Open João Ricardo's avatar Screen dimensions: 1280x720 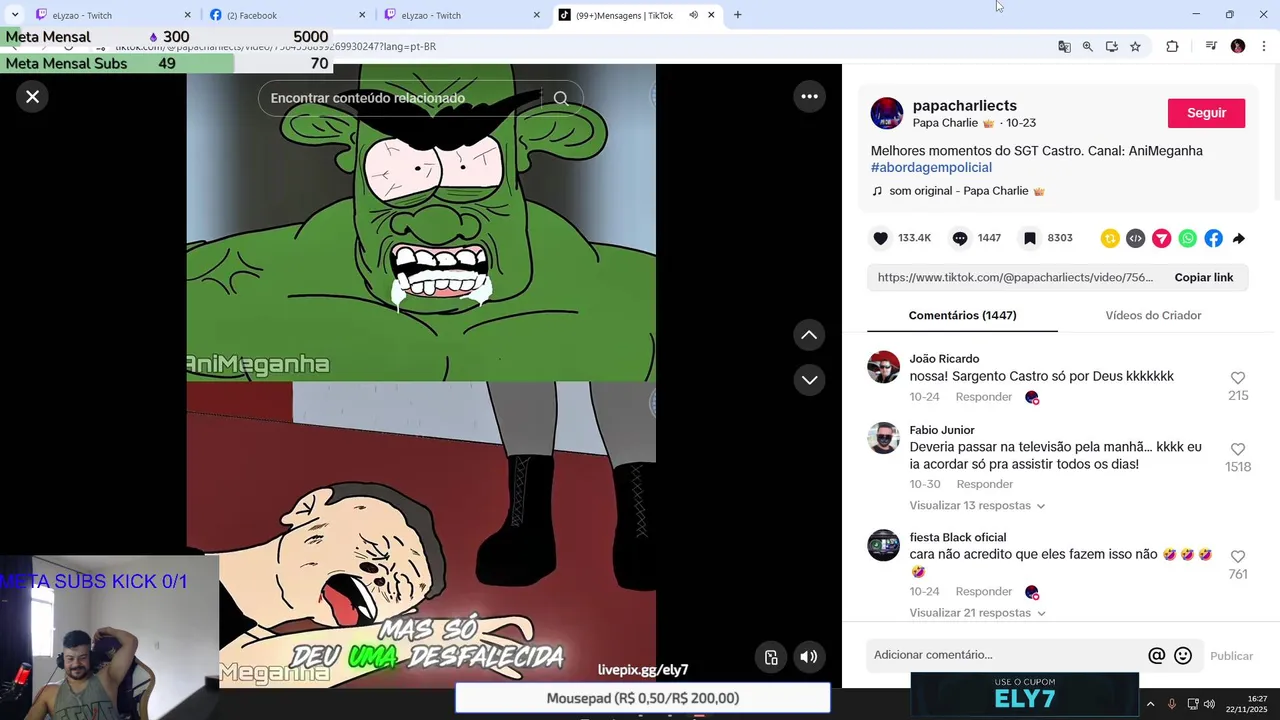click(x=883, y=367)
